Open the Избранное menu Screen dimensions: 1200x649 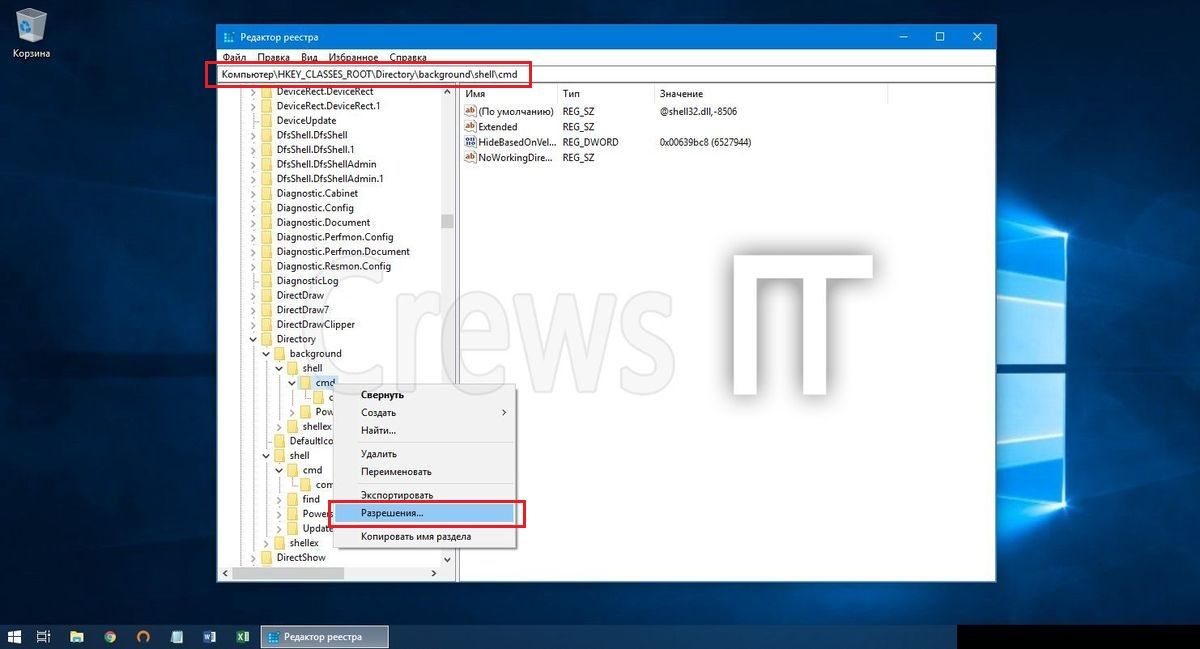click(x=354, y=58)
